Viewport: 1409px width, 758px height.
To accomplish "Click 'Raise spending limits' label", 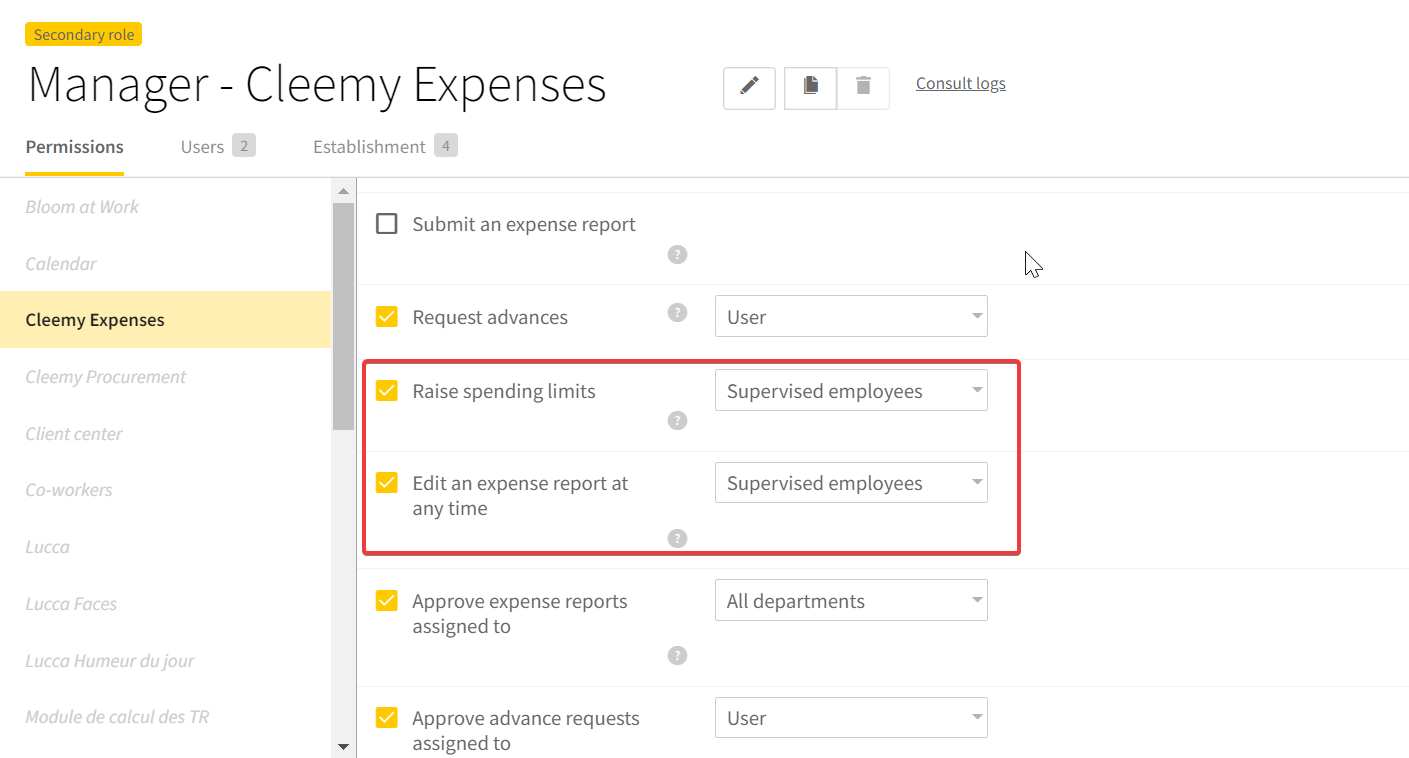I will click(504, 391).
